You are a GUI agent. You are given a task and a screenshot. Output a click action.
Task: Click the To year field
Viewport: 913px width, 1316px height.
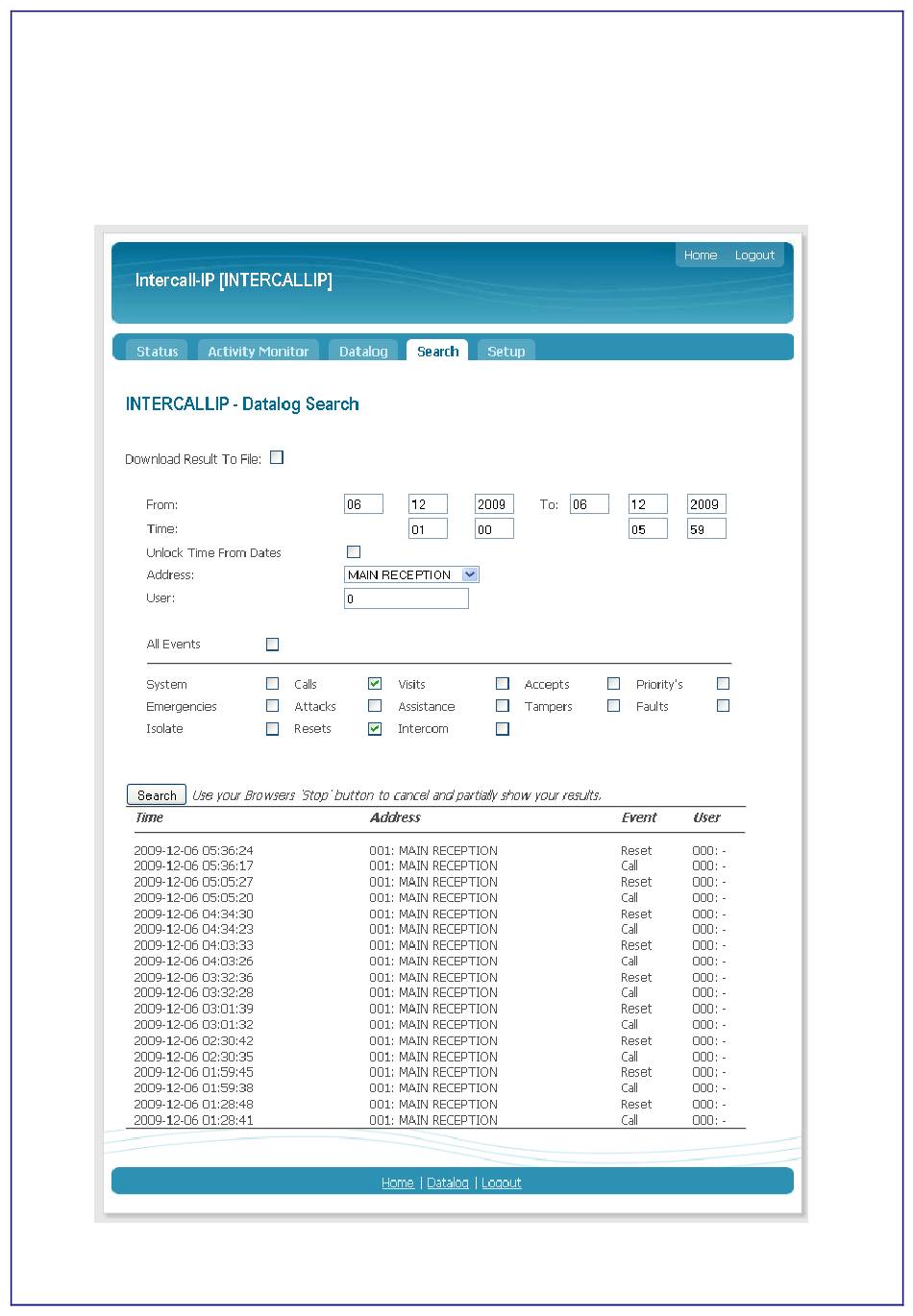[x=706, y=504]
